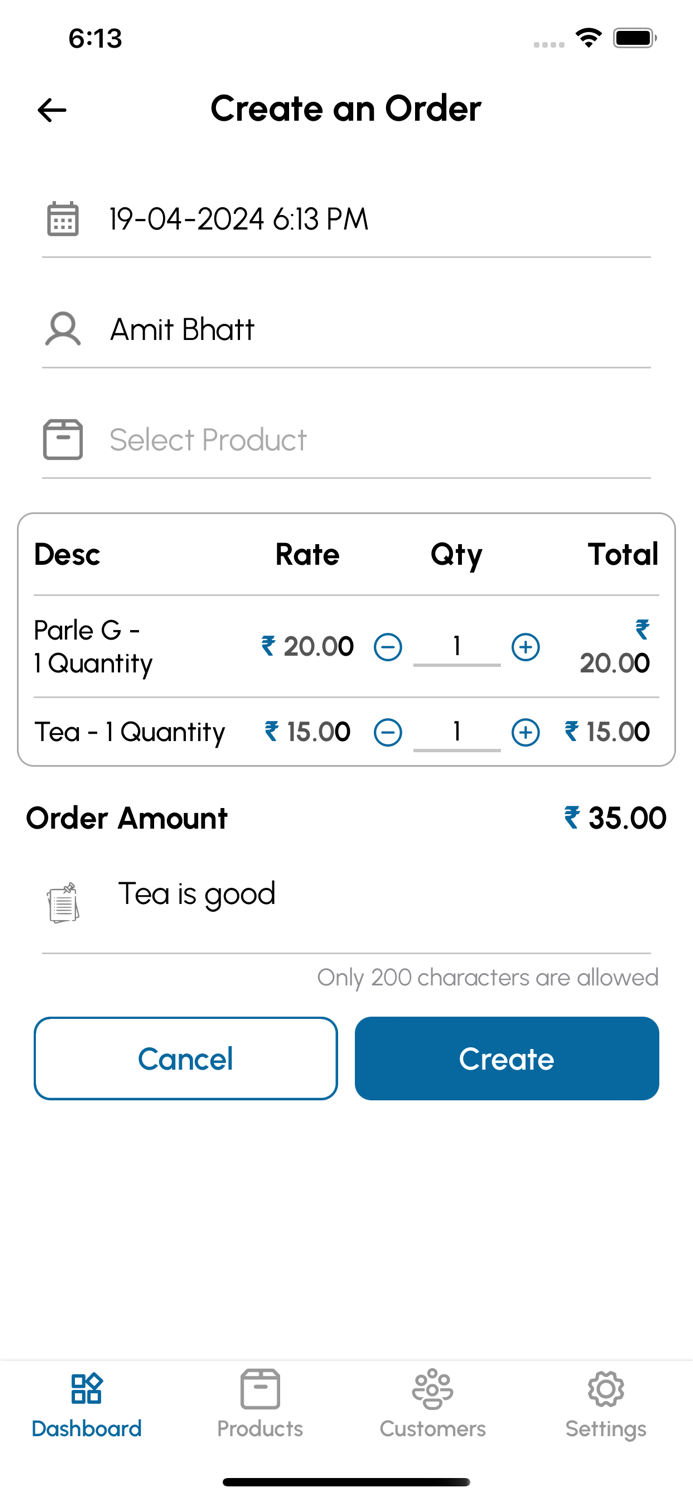Image resolution: width=693 pixels, height=1500 pixels.
Task: Click the product box icon
Action: 63,440
